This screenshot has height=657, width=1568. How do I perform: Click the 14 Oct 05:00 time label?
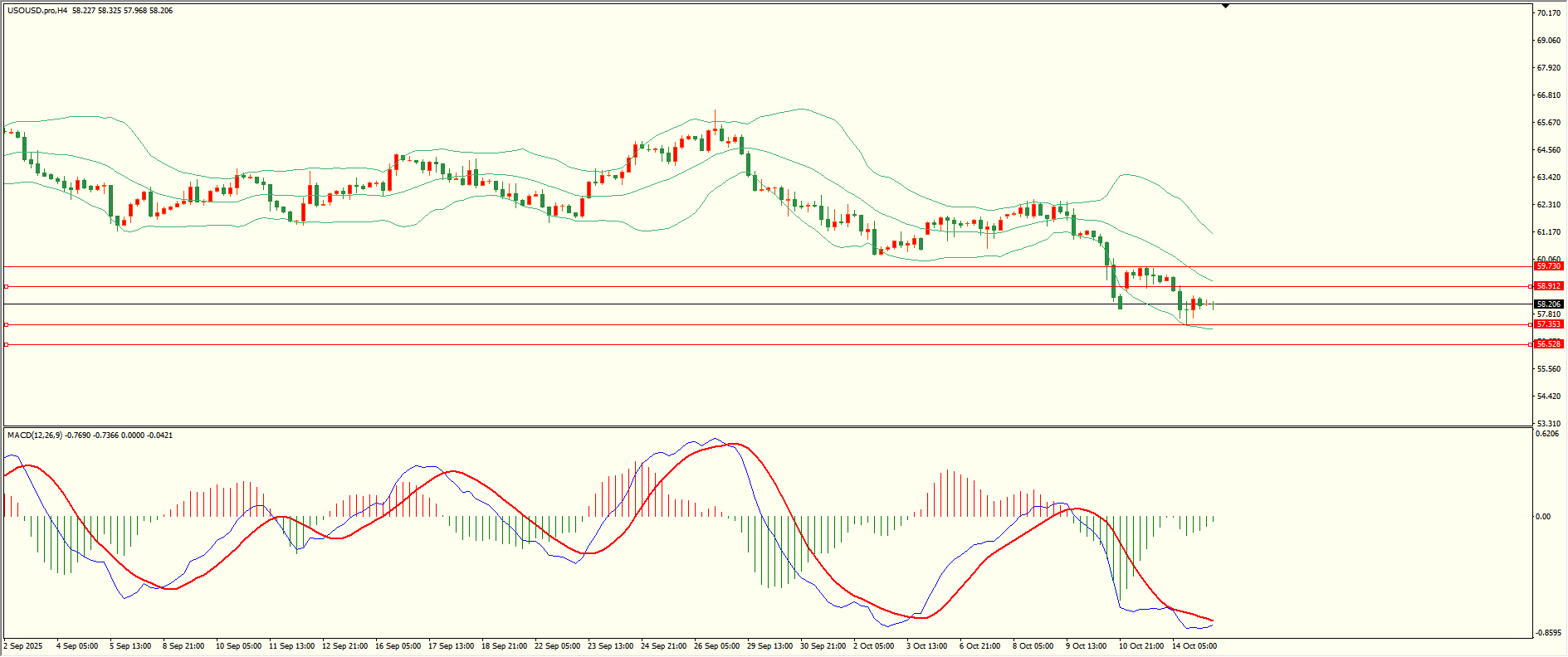tap(1194, 646)
